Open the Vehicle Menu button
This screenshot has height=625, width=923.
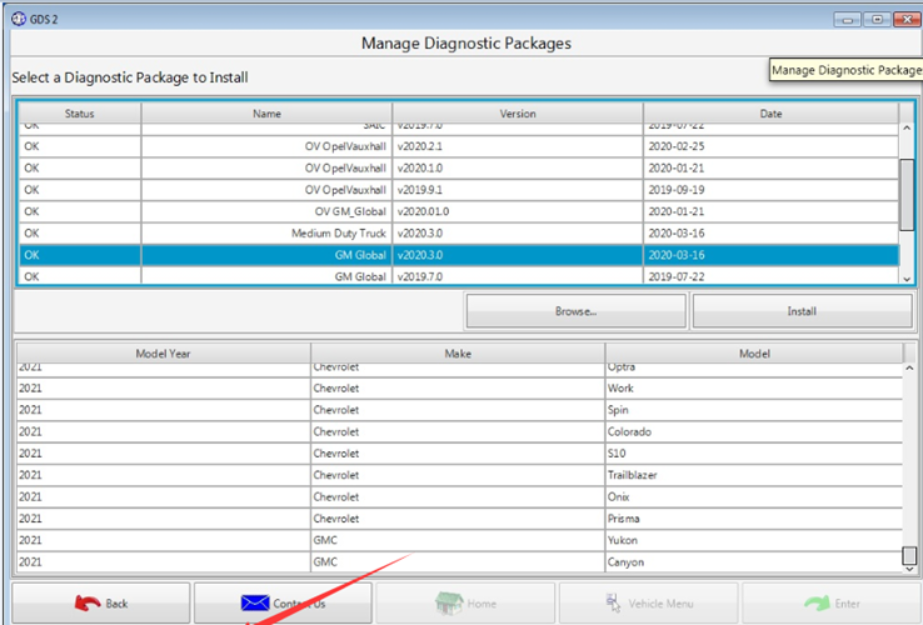[x=648, y=603]
